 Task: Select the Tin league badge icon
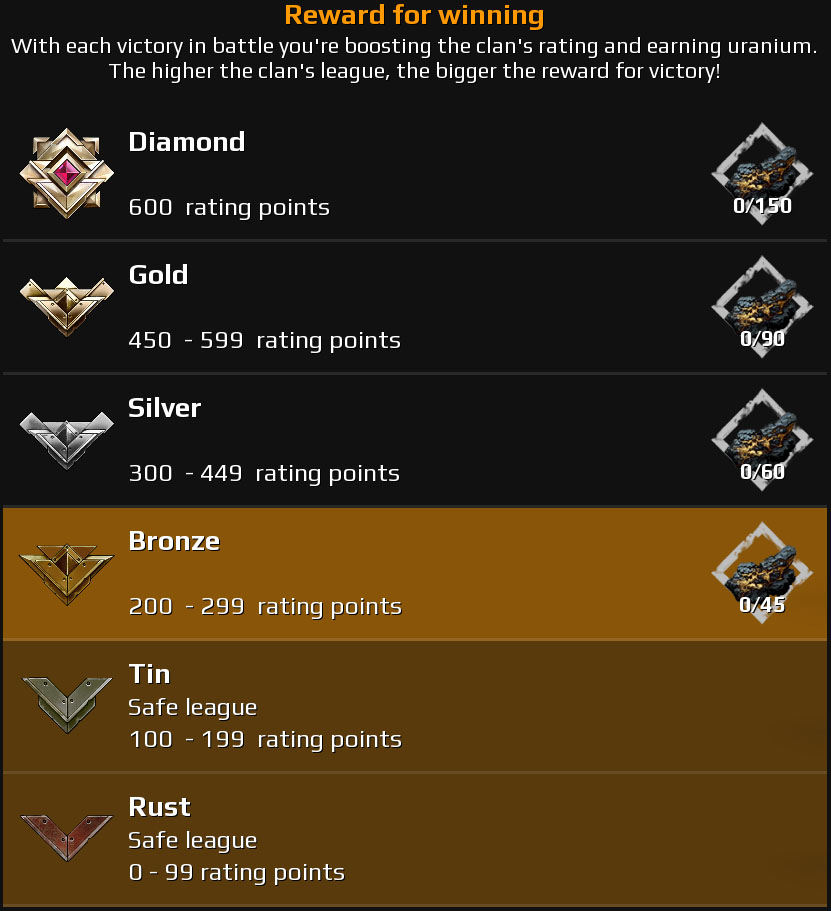click(67, 705)
